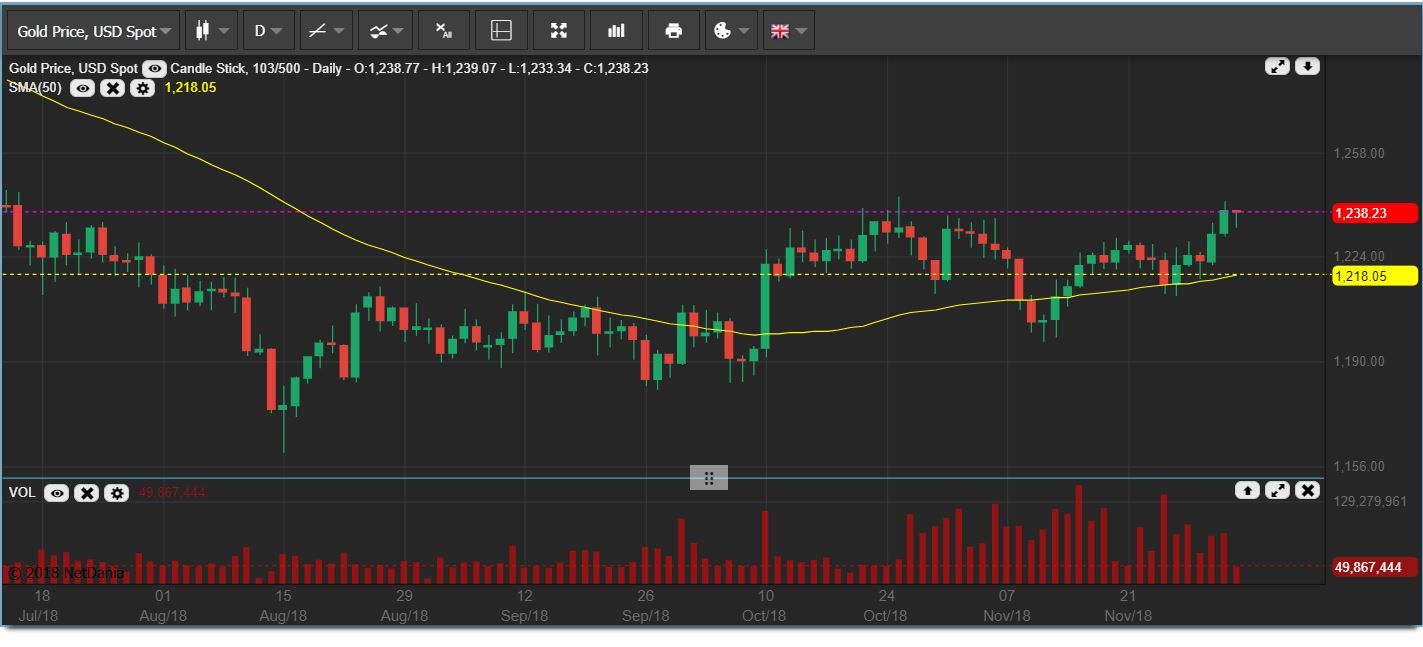1423x647 pixels.
Task: Open the Gold Price, USD Spot instrument dropdown
Action: tap(94, 31)
